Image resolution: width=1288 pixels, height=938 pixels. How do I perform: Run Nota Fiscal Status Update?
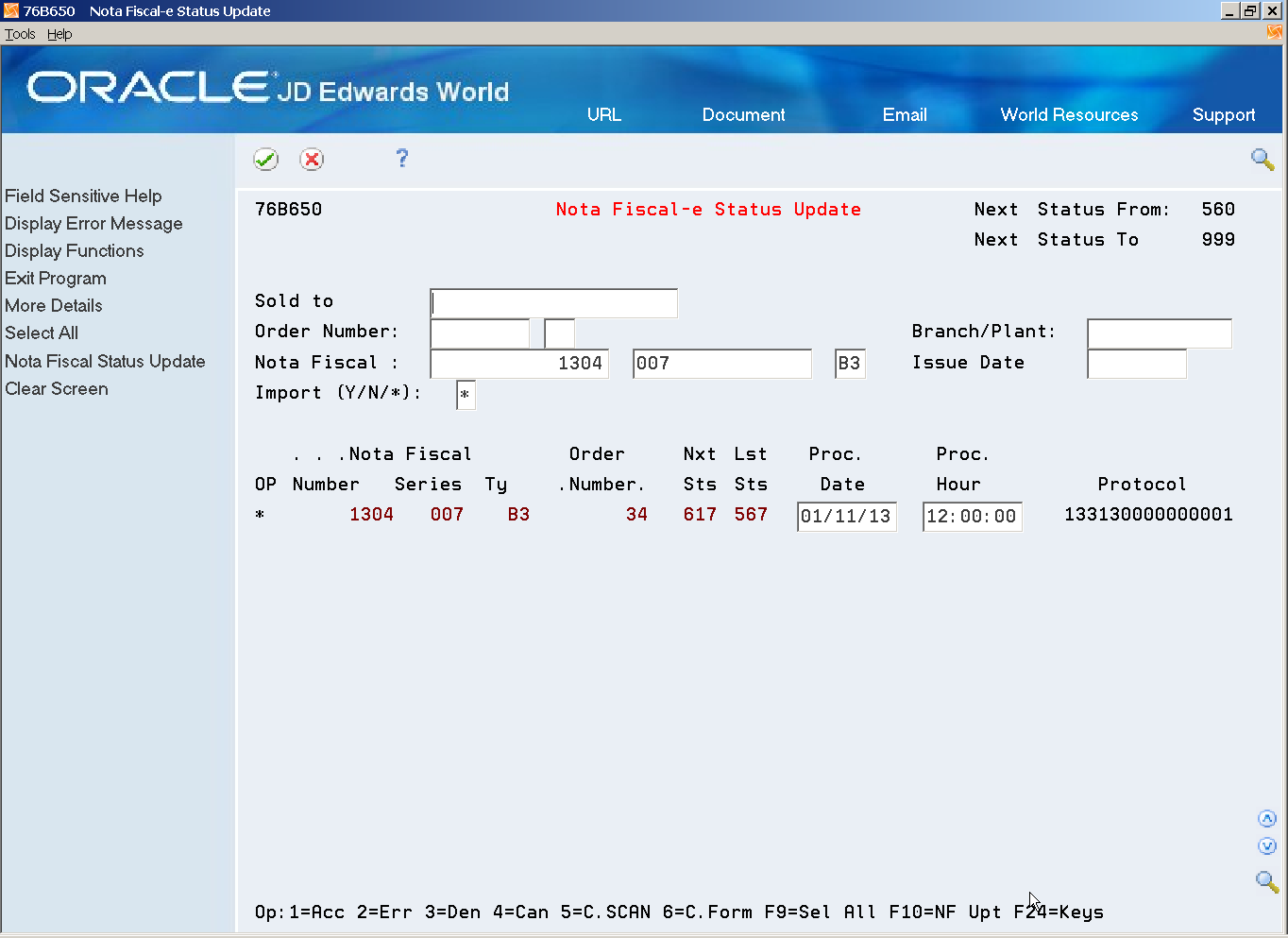coord(105,361)
